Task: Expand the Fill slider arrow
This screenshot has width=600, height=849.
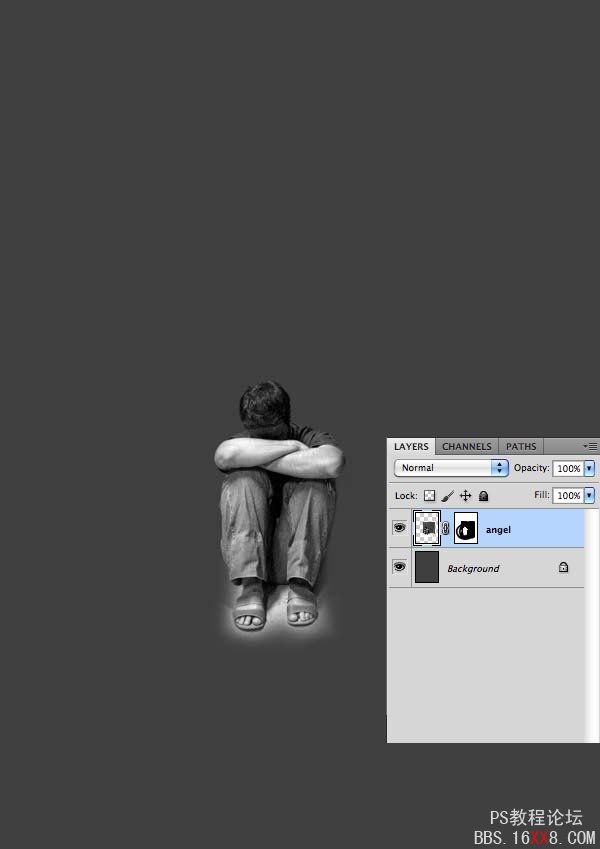Action: 589,495
